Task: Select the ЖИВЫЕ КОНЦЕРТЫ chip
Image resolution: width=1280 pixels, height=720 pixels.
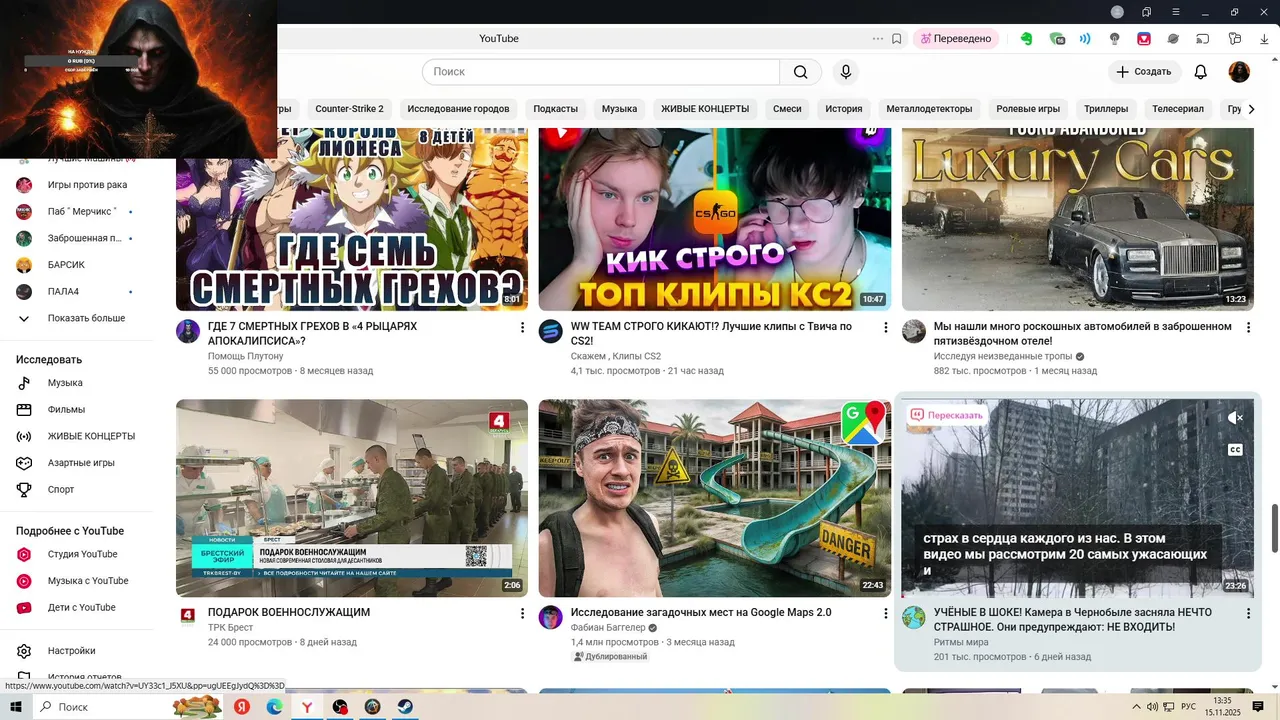Action: coord(705,109)
